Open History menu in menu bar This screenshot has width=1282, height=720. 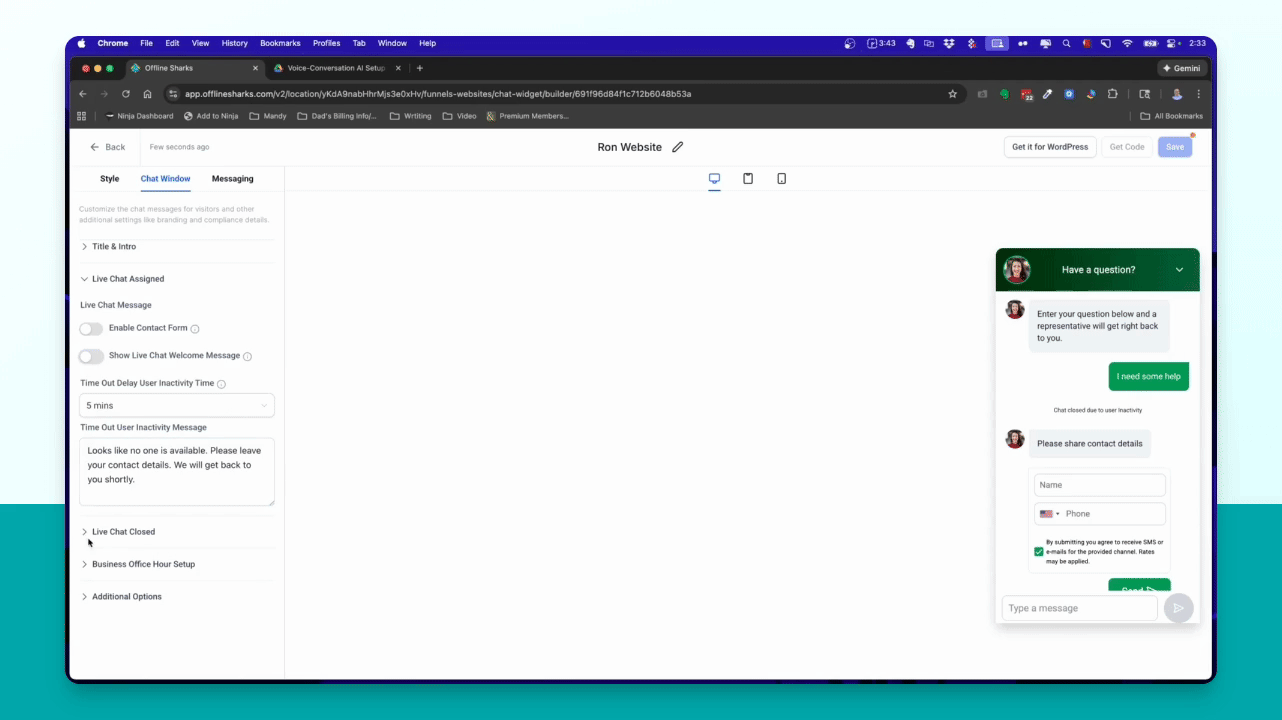point(235,43)
